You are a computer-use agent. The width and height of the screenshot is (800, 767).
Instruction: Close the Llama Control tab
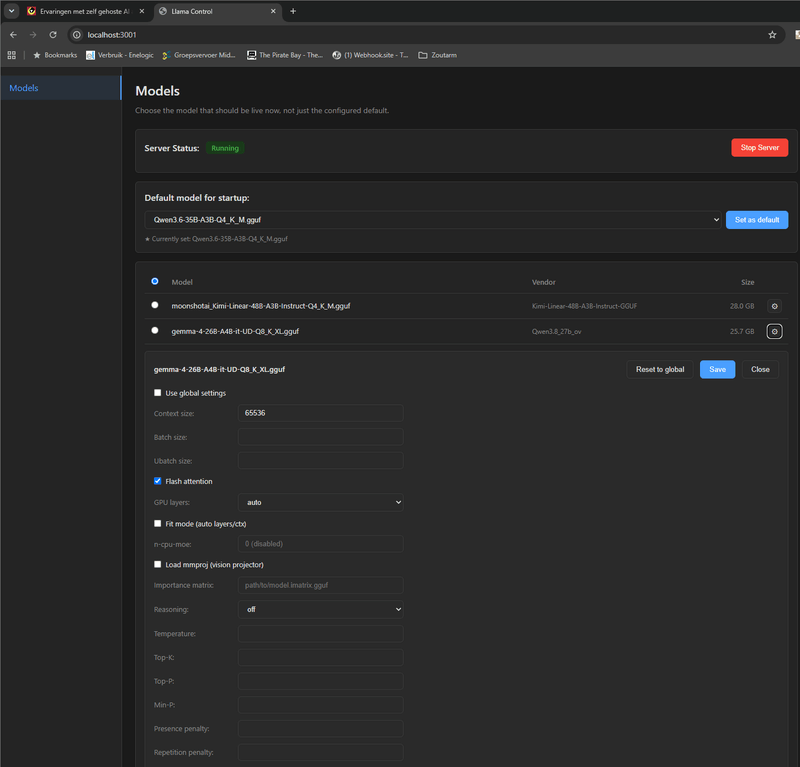(x=273, y=11)
